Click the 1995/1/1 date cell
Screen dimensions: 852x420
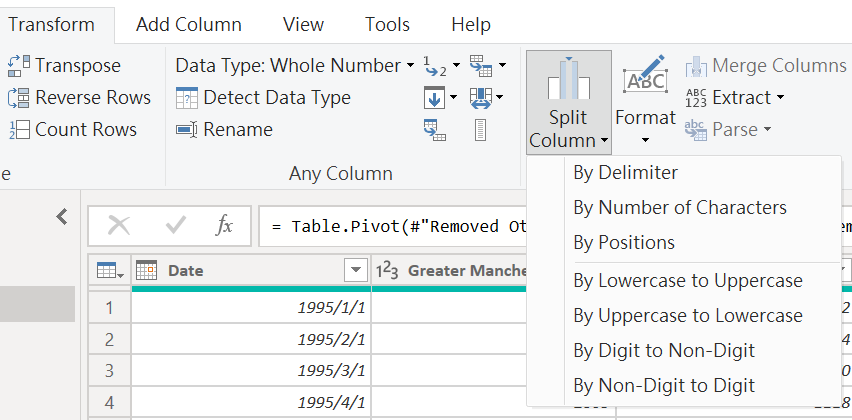[x=251, y=308]
